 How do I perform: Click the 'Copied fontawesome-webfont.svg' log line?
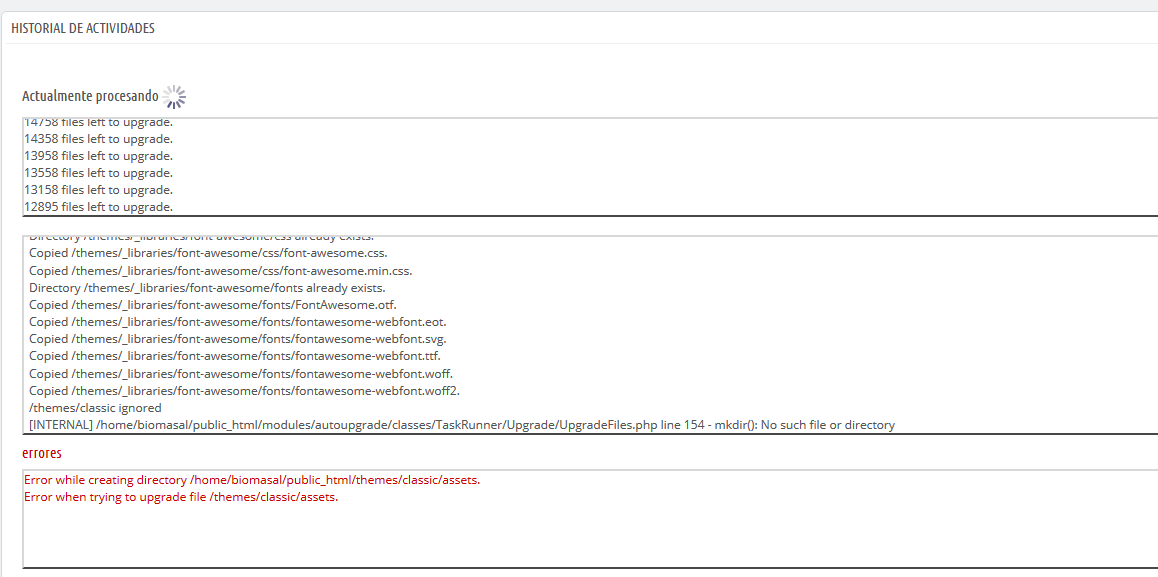(238, 339)
